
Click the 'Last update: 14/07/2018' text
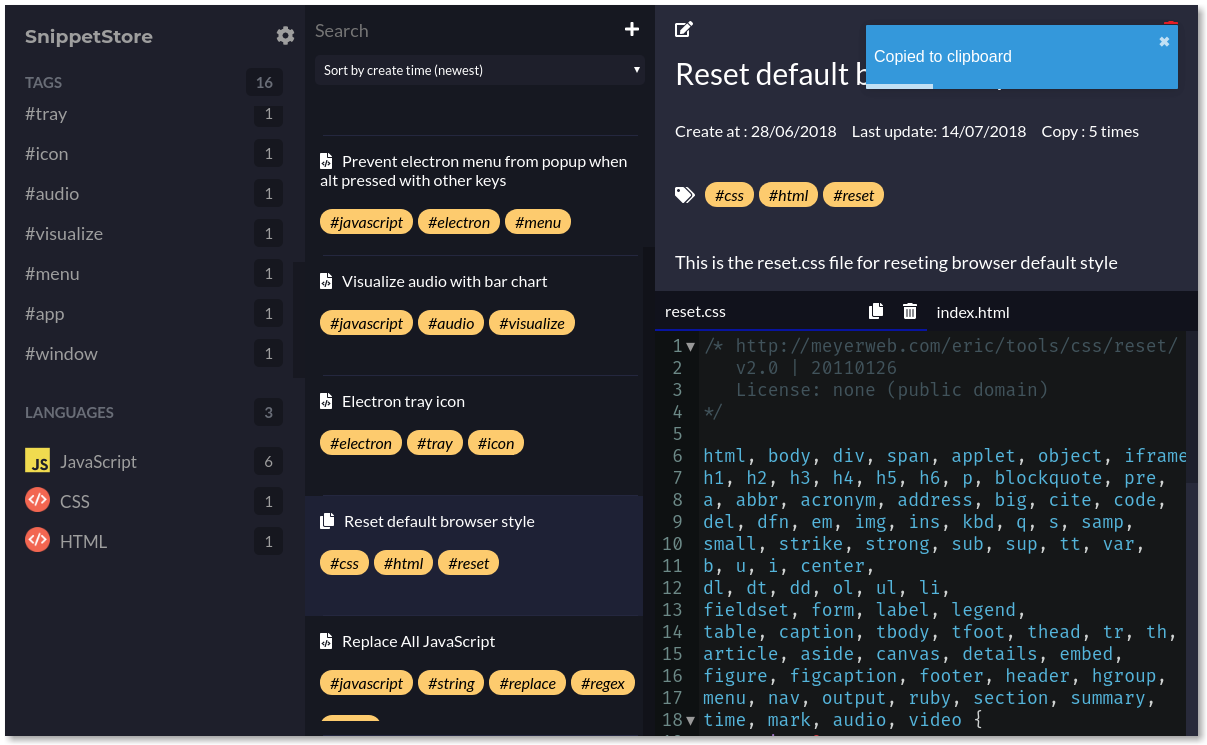coord(939,131)
